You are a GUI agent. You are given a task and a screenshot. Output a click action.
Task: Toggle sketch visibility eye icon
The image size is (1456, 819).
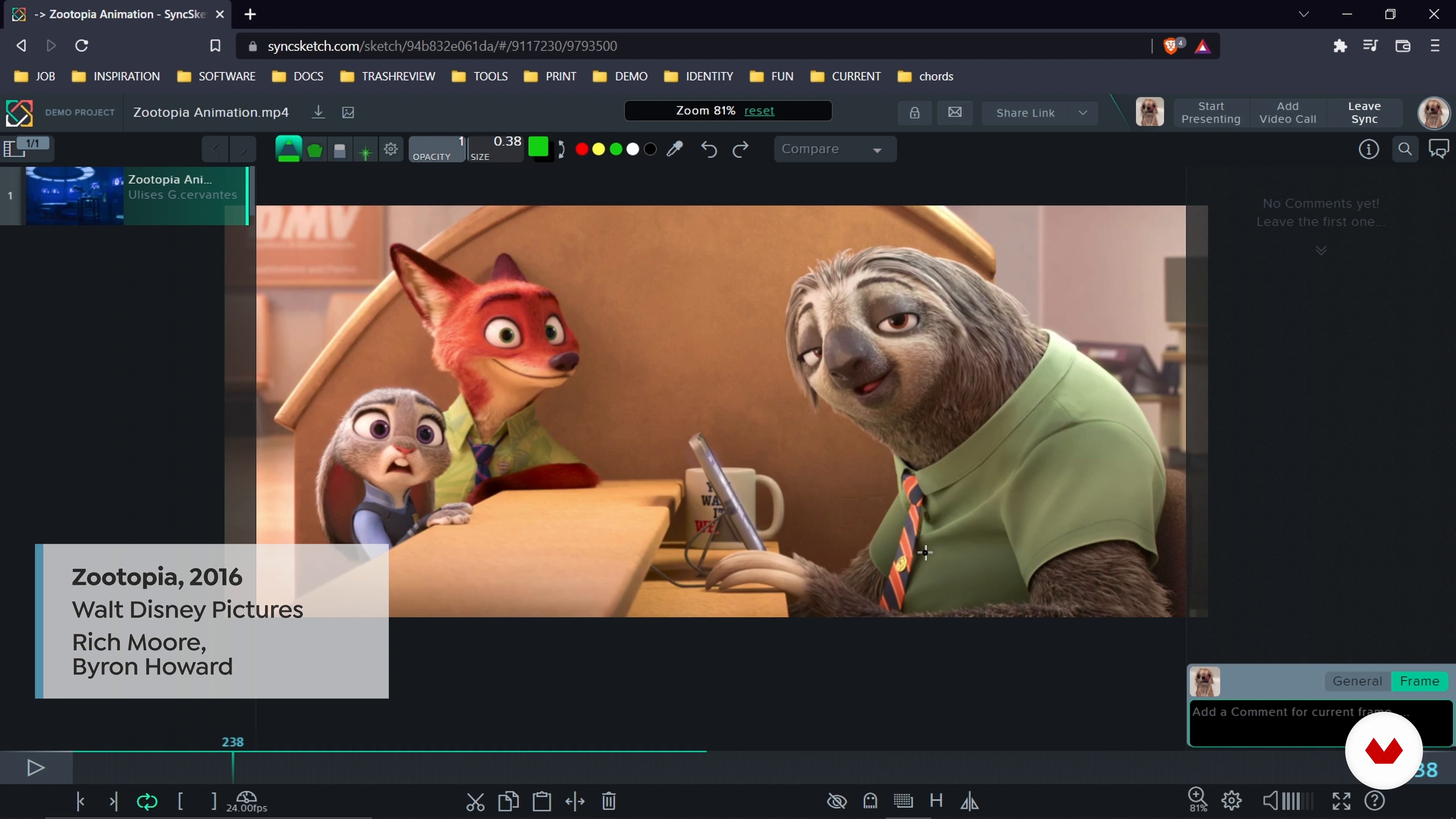point(837,802)
